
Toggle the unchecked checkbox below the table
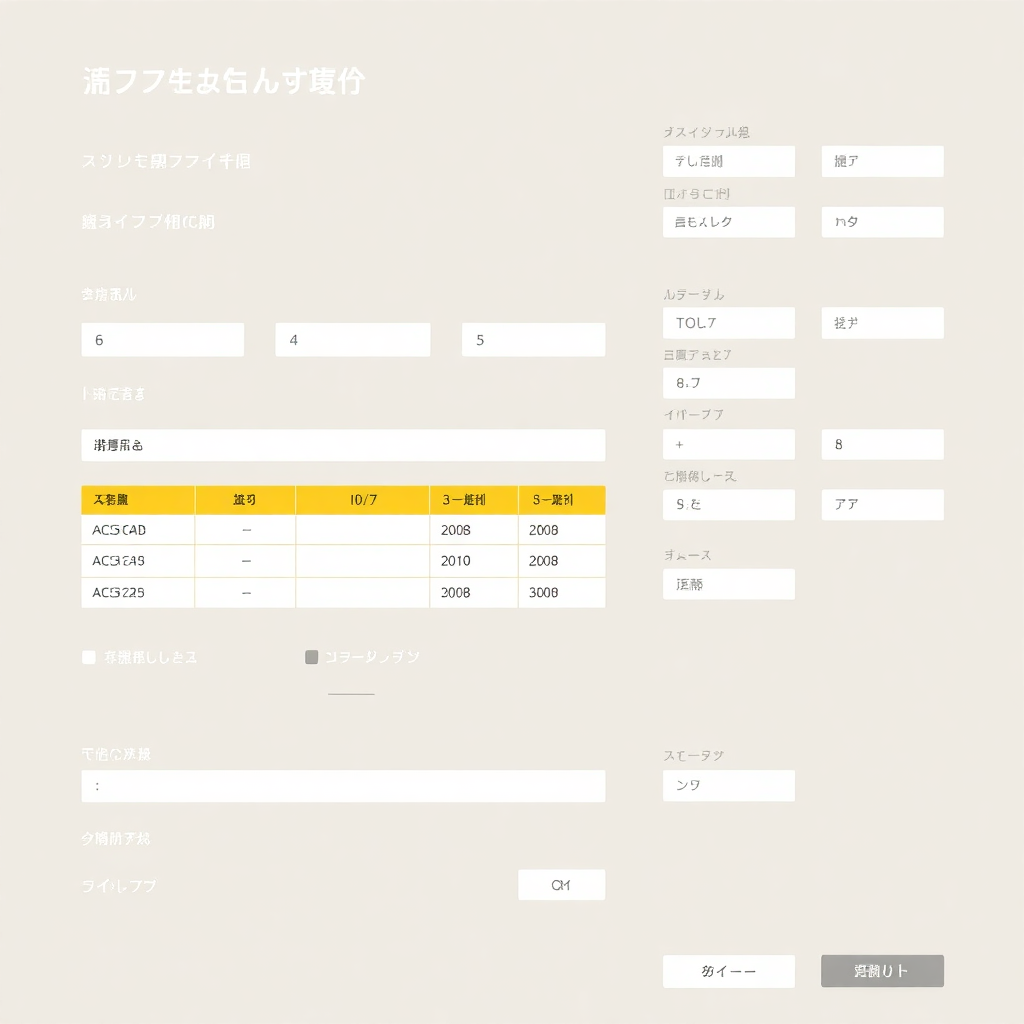point(88,657)
